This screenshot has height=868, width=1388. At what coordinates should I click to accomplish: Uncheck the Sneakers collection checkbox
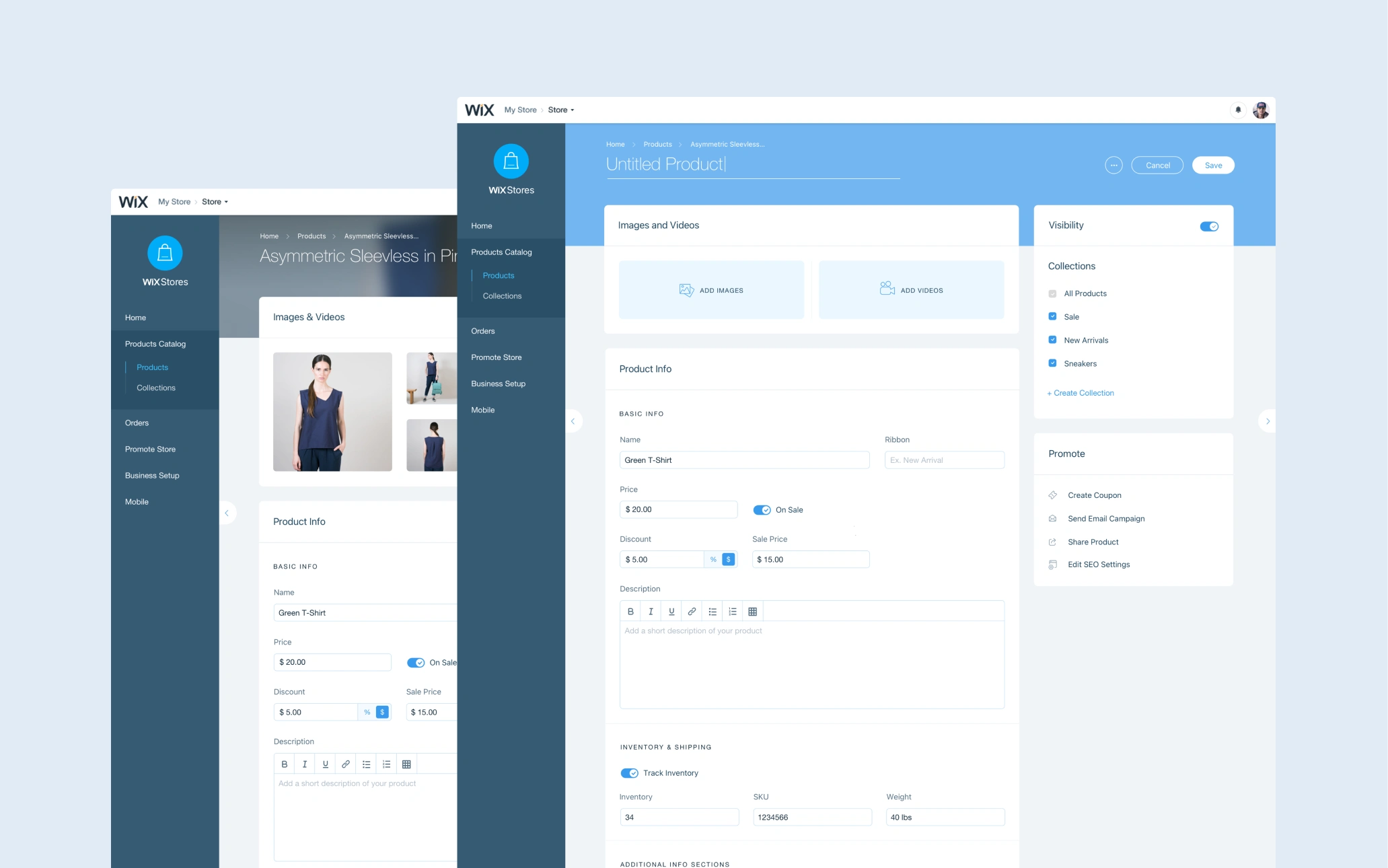(1052, 363)
